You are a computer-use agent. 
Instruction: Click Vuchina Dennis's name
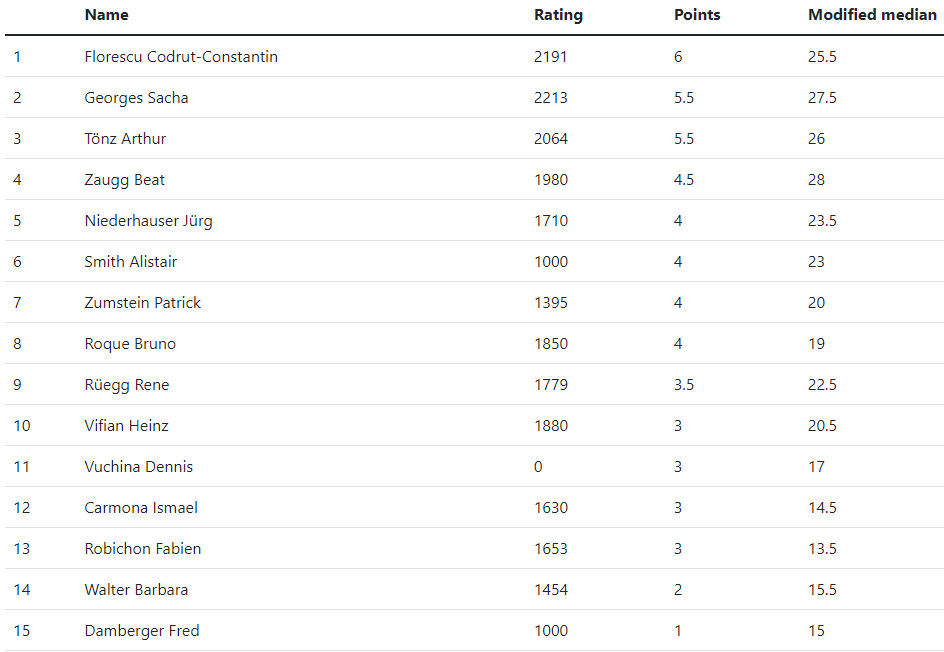pos(138,467)
